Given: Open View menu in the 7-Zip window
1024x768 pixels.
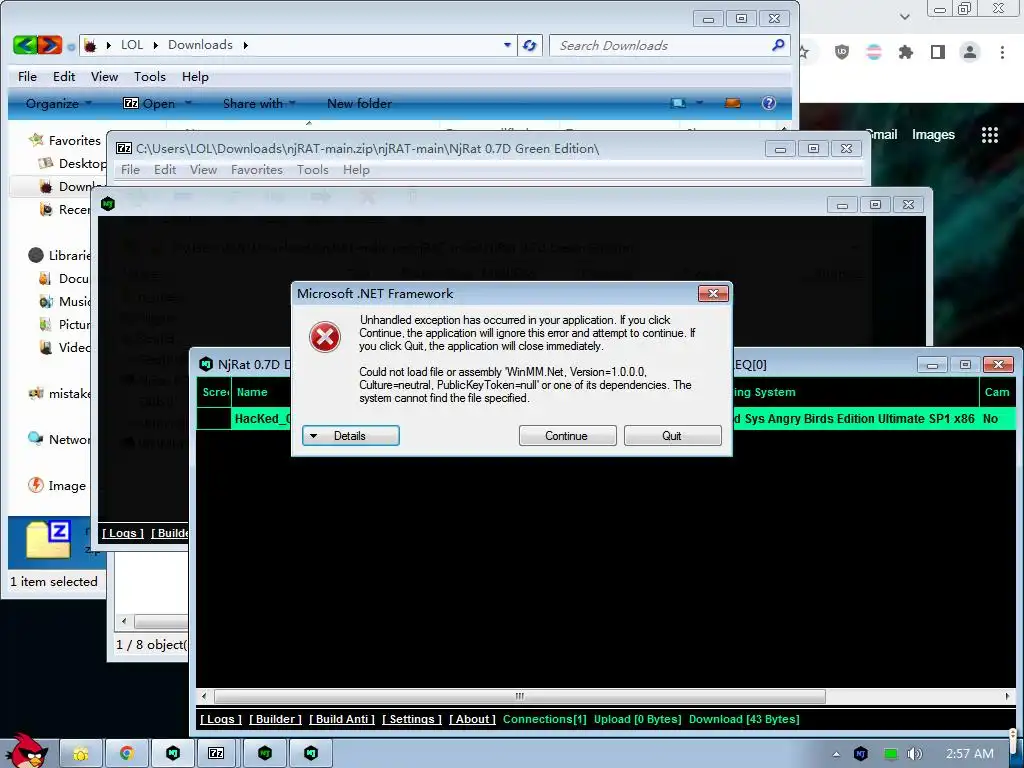Looking at the screenshot, I should point(203,170).
